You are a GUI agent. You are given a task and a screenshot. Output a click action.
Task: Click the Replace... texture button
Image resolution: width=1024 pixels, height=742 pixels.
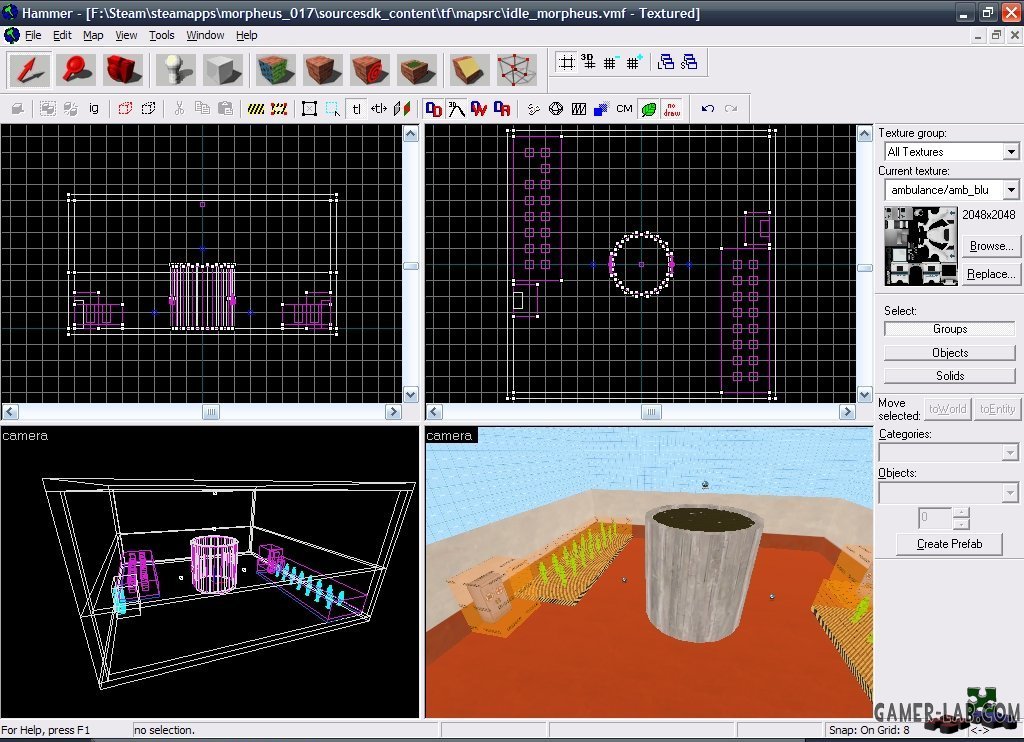(x=991, y=274)
